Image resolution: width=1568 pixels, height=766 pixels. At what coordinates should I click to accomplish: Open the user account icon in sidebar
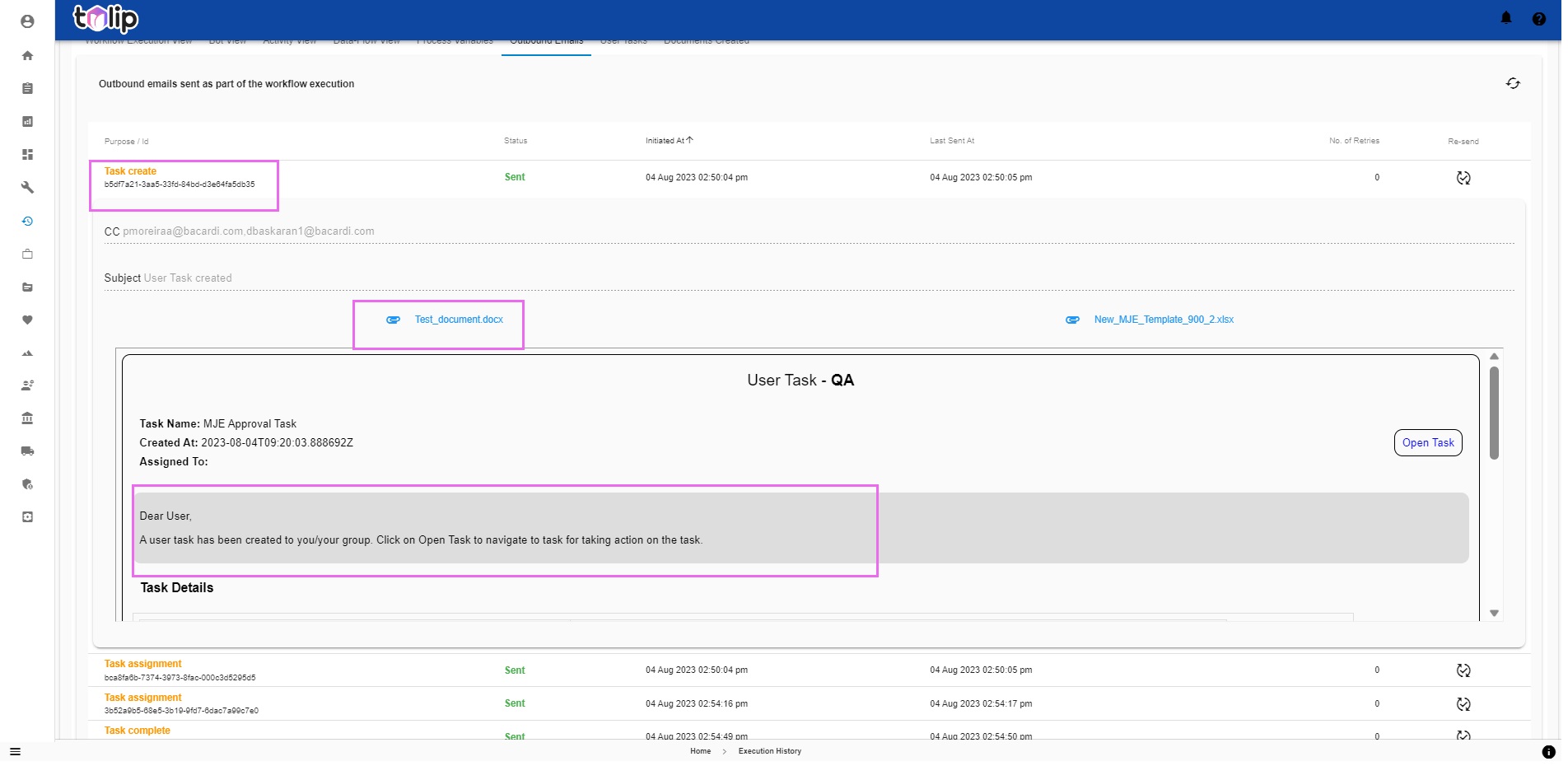click(x=27, y=21)
